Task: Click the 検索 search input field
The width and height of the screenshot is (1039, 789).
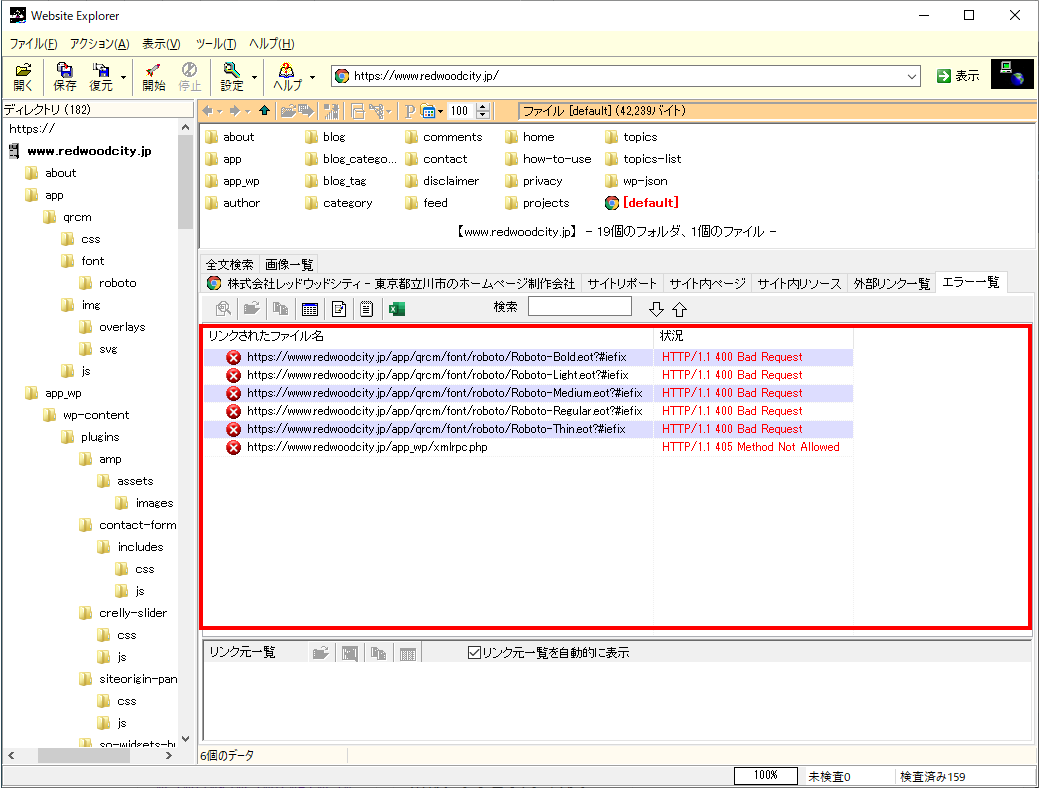Action: point(580,307)
